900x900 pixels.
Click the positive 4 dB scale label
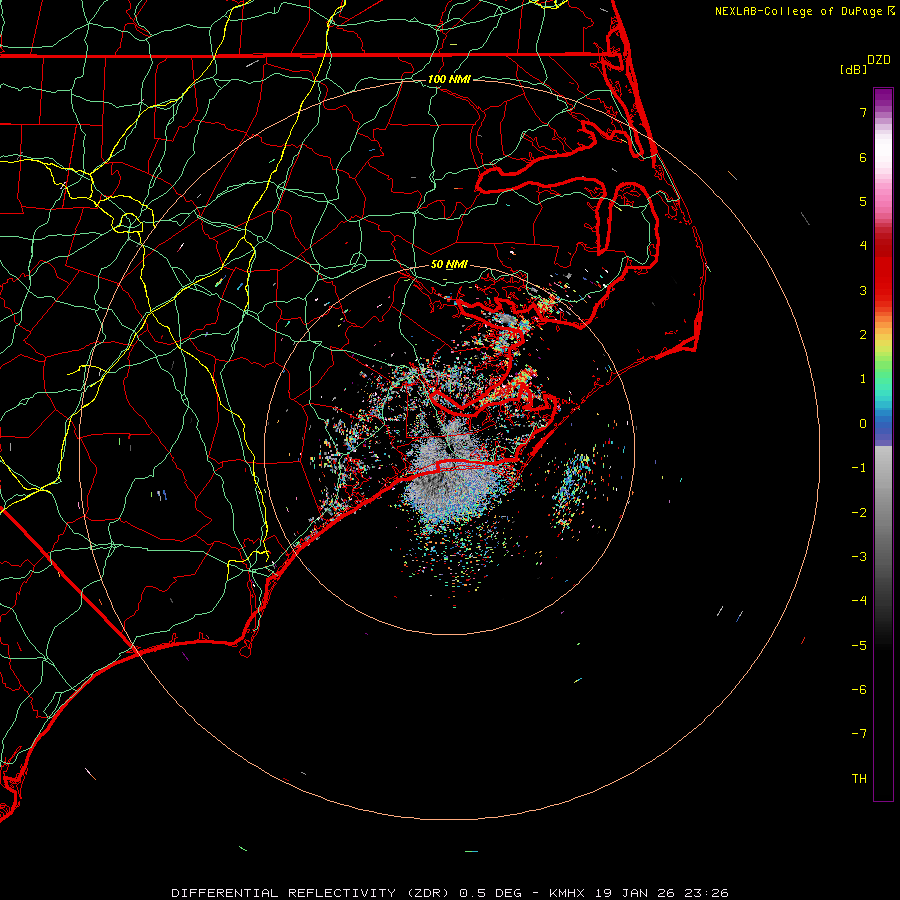(863, 246)
